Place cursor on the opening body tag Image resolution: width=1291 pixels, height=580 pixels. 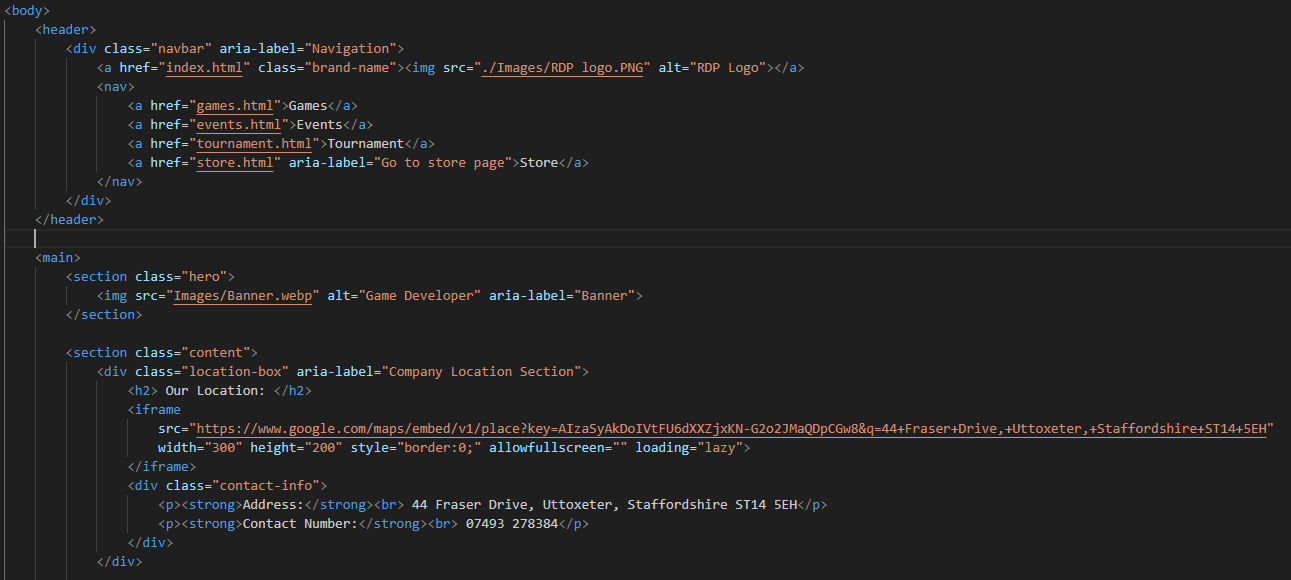point(27,11)
